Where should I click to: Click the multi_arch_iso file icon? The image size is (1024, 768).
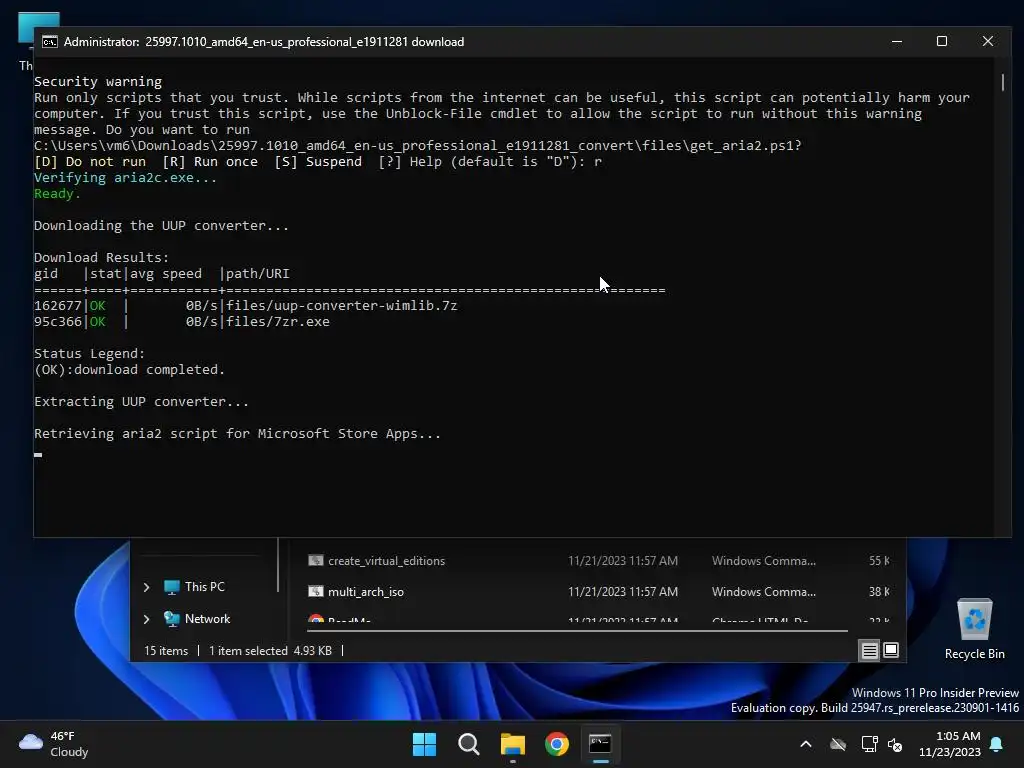[316, 591]
